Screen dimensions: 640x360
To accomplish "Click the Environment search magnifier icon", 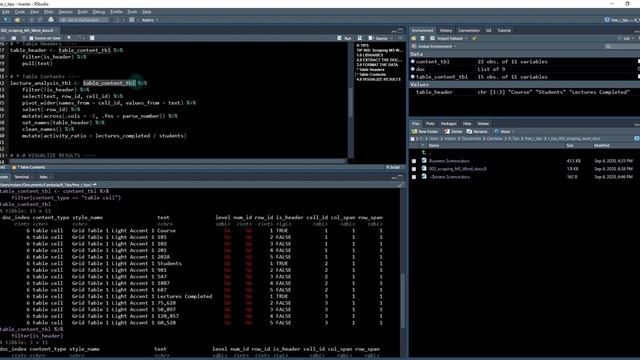I will pyautogui.click(x=608, y=47).
